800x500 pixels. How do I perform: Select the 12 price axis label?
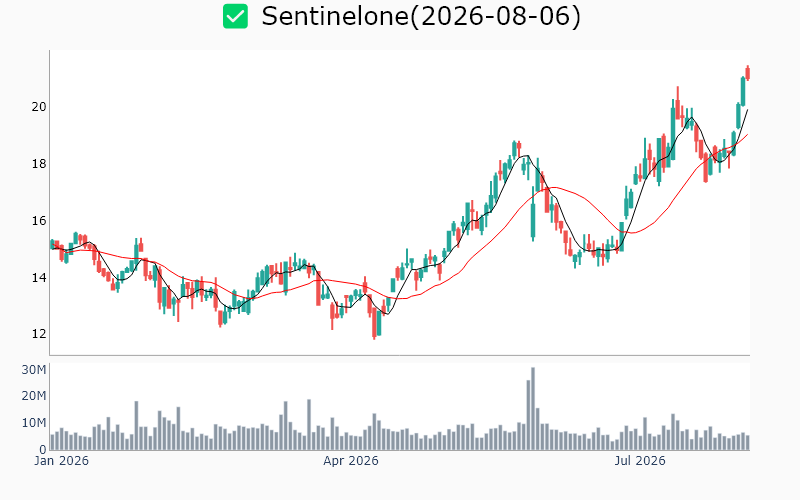[39, 334]
